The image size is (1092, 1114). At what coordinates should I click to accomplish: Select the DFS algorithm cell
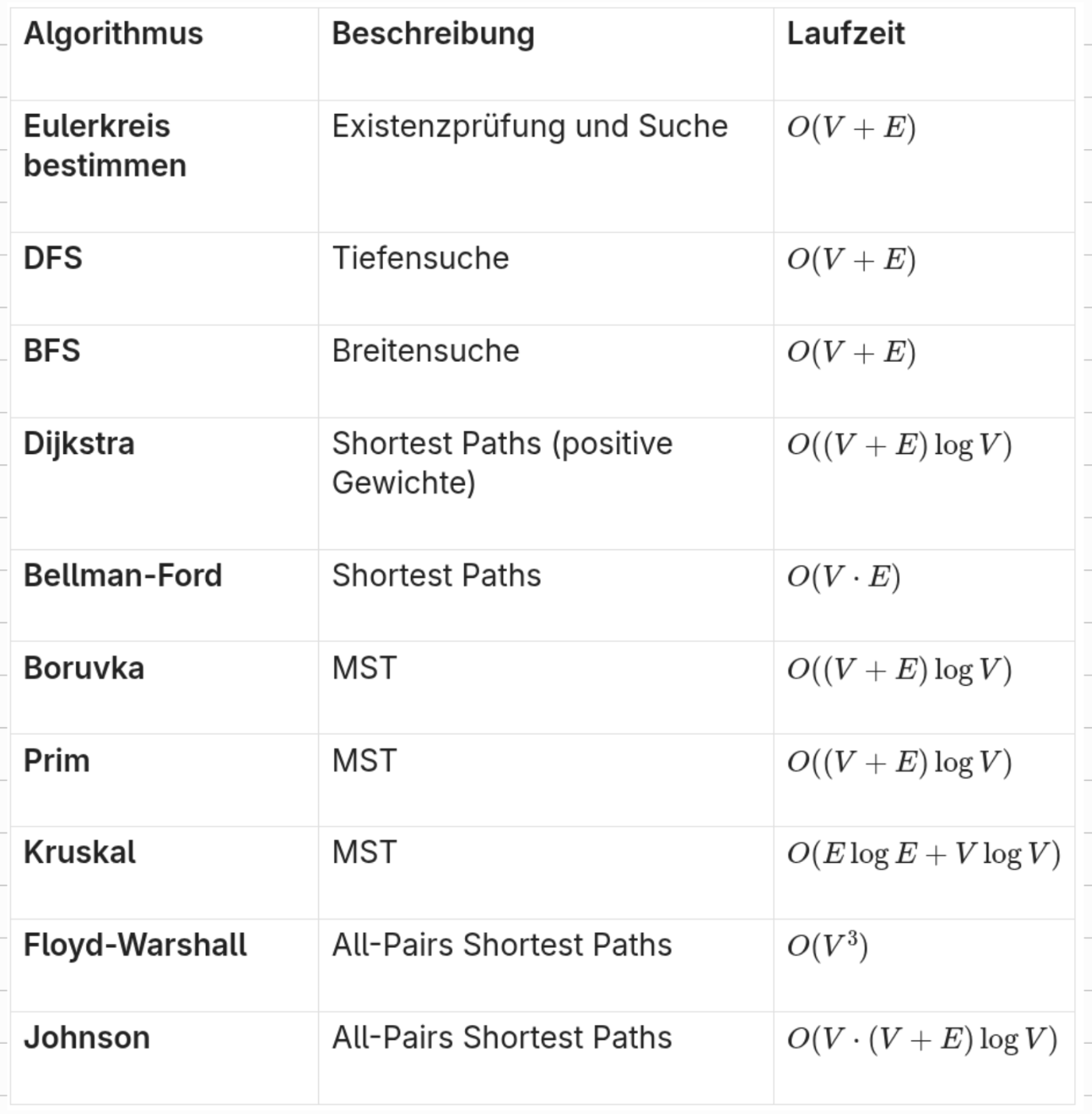click(x=53, y=259)
